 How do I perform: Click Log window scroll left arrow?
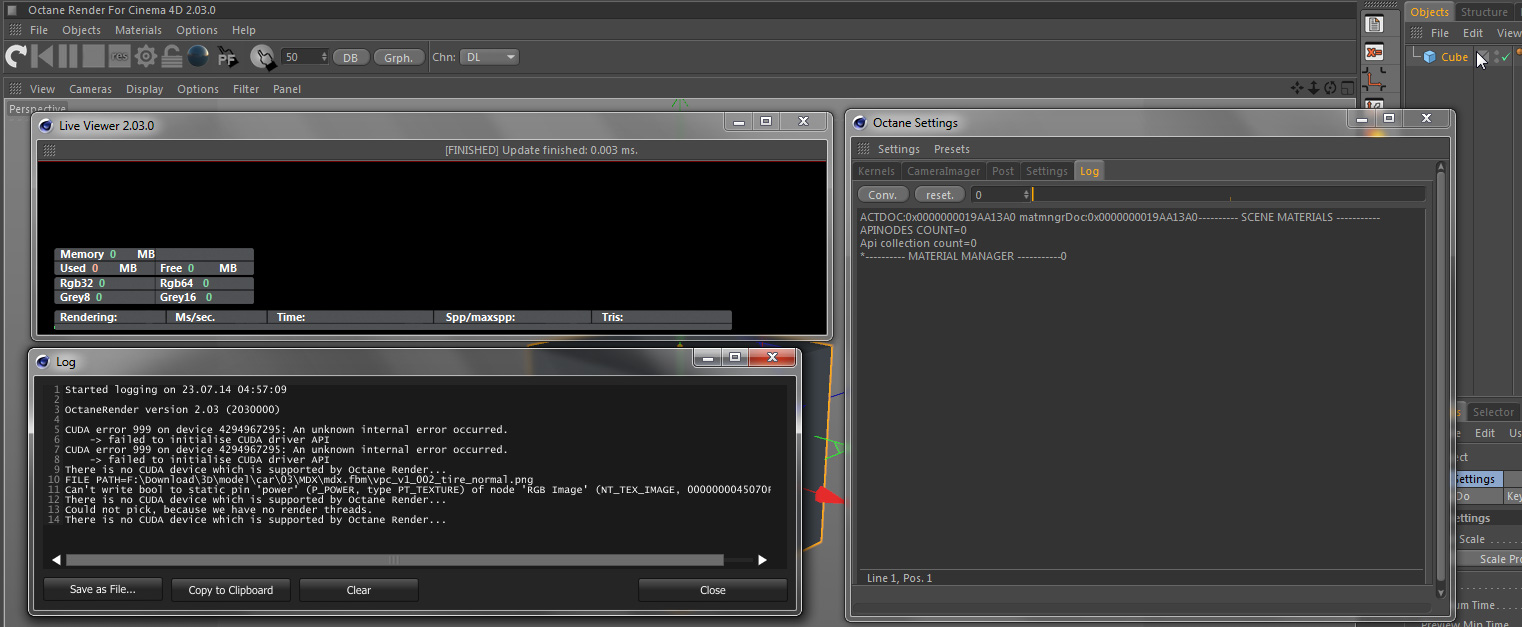[56, 560]
